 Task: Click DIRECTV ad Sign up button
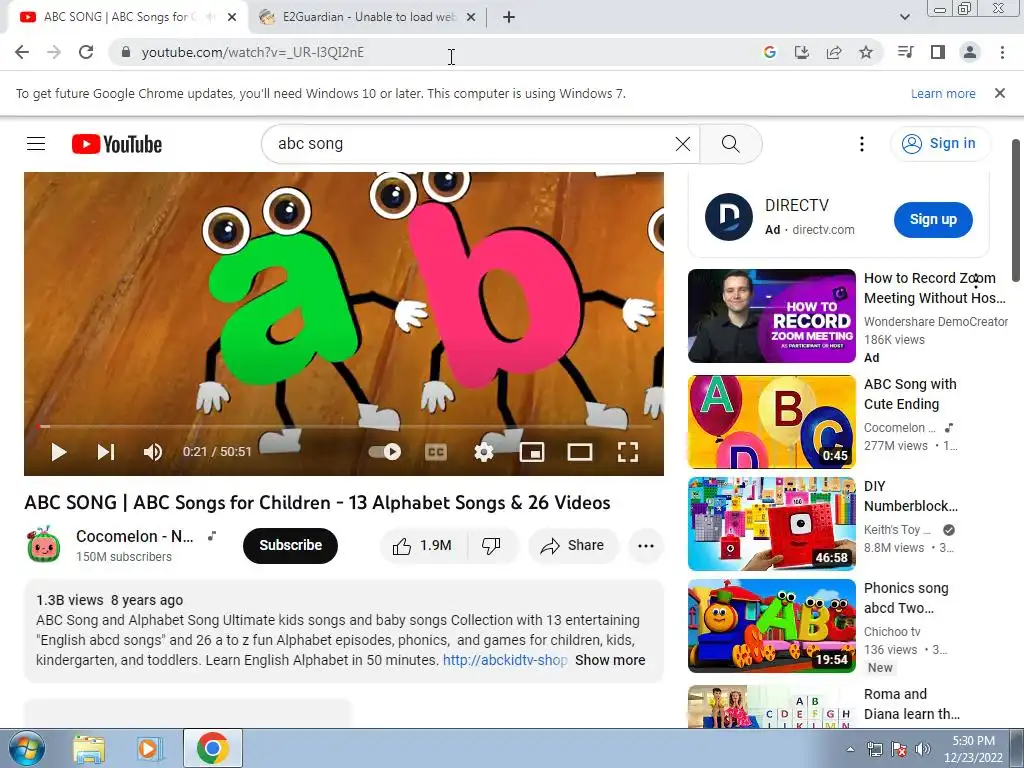[933, 219]
